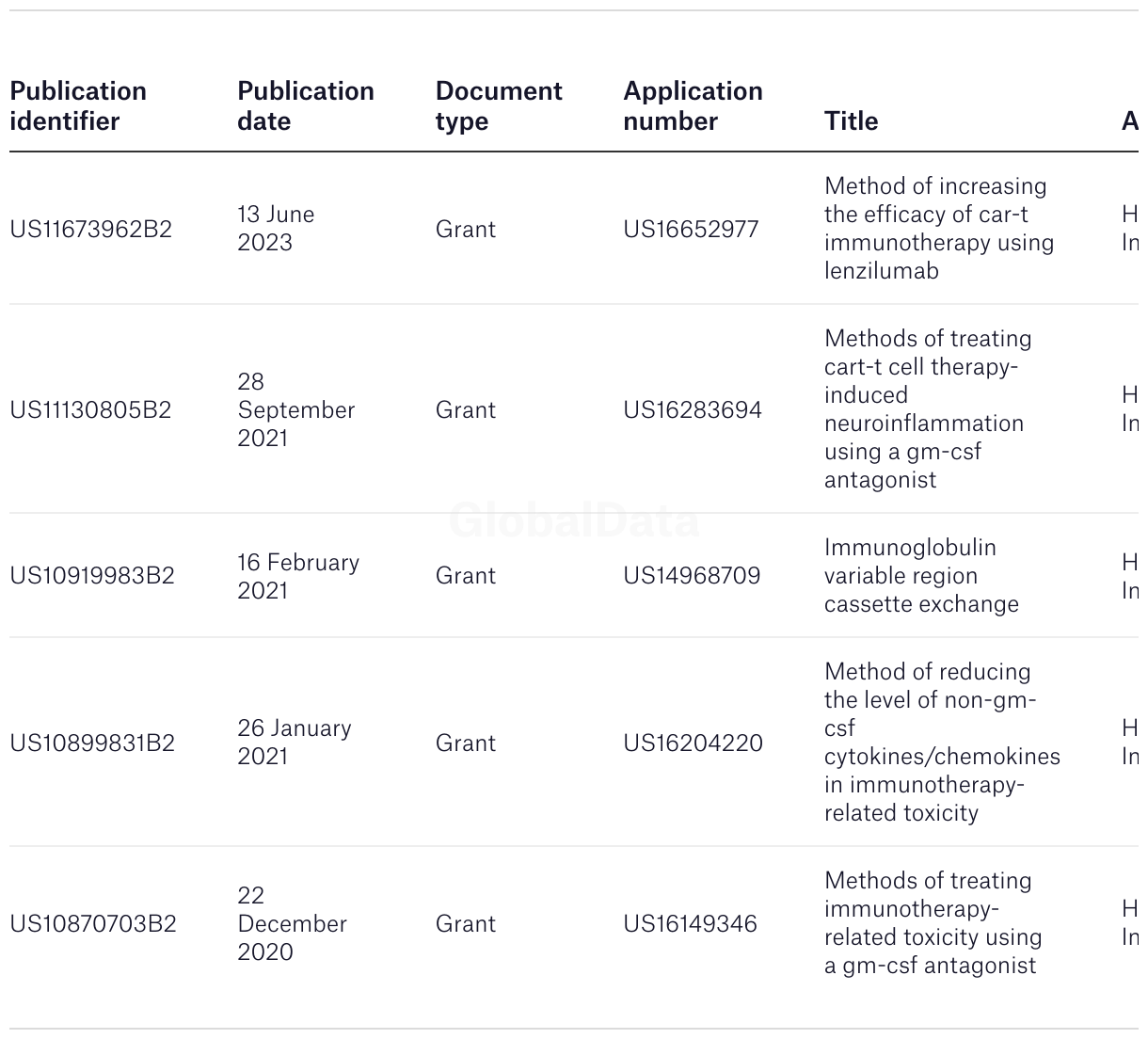
Task: Select the lenzilumab car-t immunotherapy title
Action: pyautogui.click(x=939, y=229)
